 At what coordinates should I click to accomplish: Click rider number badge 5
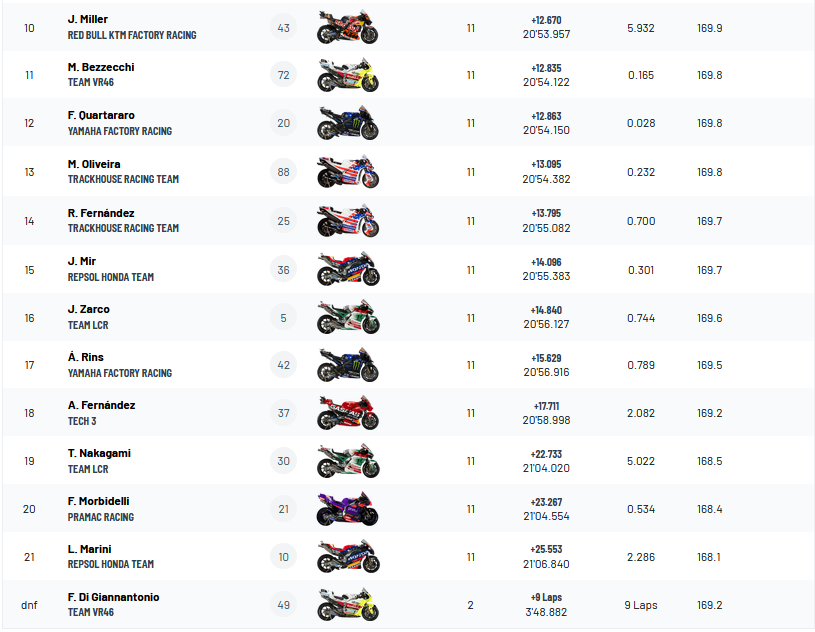point(284,318)
